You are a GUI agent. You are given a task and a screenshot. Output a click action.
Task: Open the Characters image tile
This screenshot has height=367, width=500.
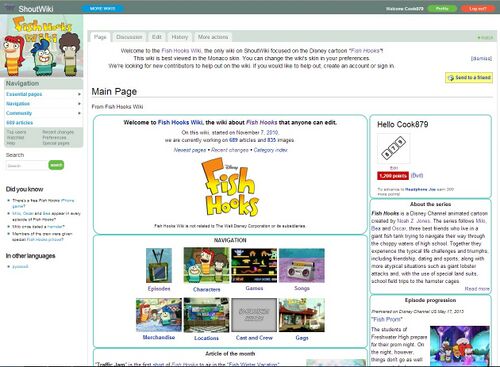tap(206, 266)
